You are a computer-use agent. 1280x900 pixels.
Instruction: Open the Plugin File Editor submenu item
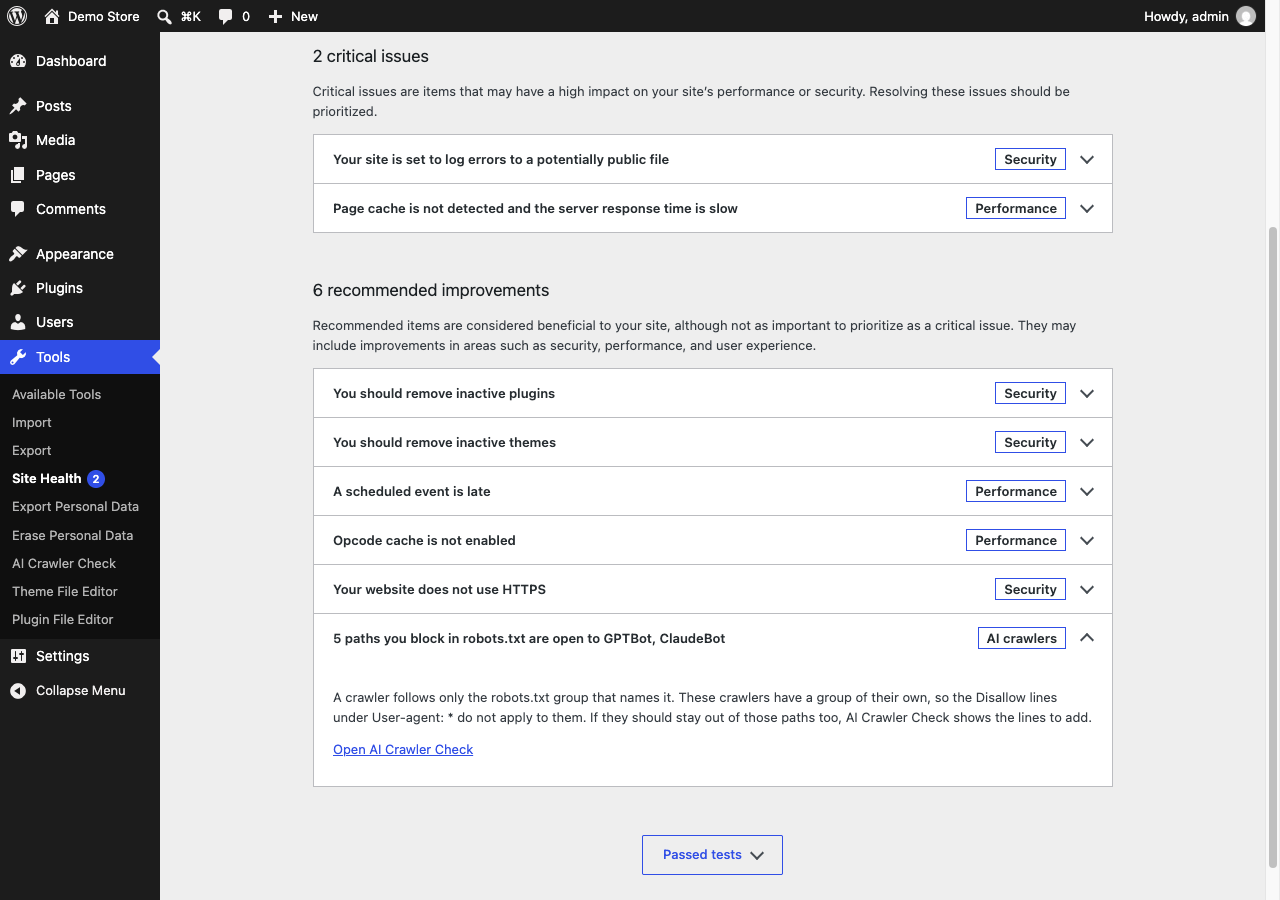(x=80, y=619)
